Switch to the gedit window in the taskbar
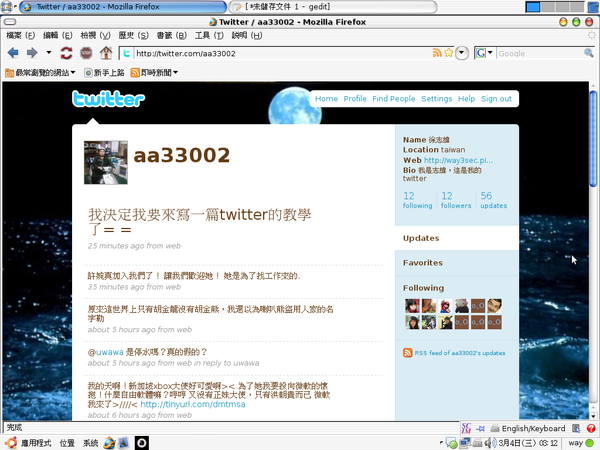The image size is (600, 450). 333,7
